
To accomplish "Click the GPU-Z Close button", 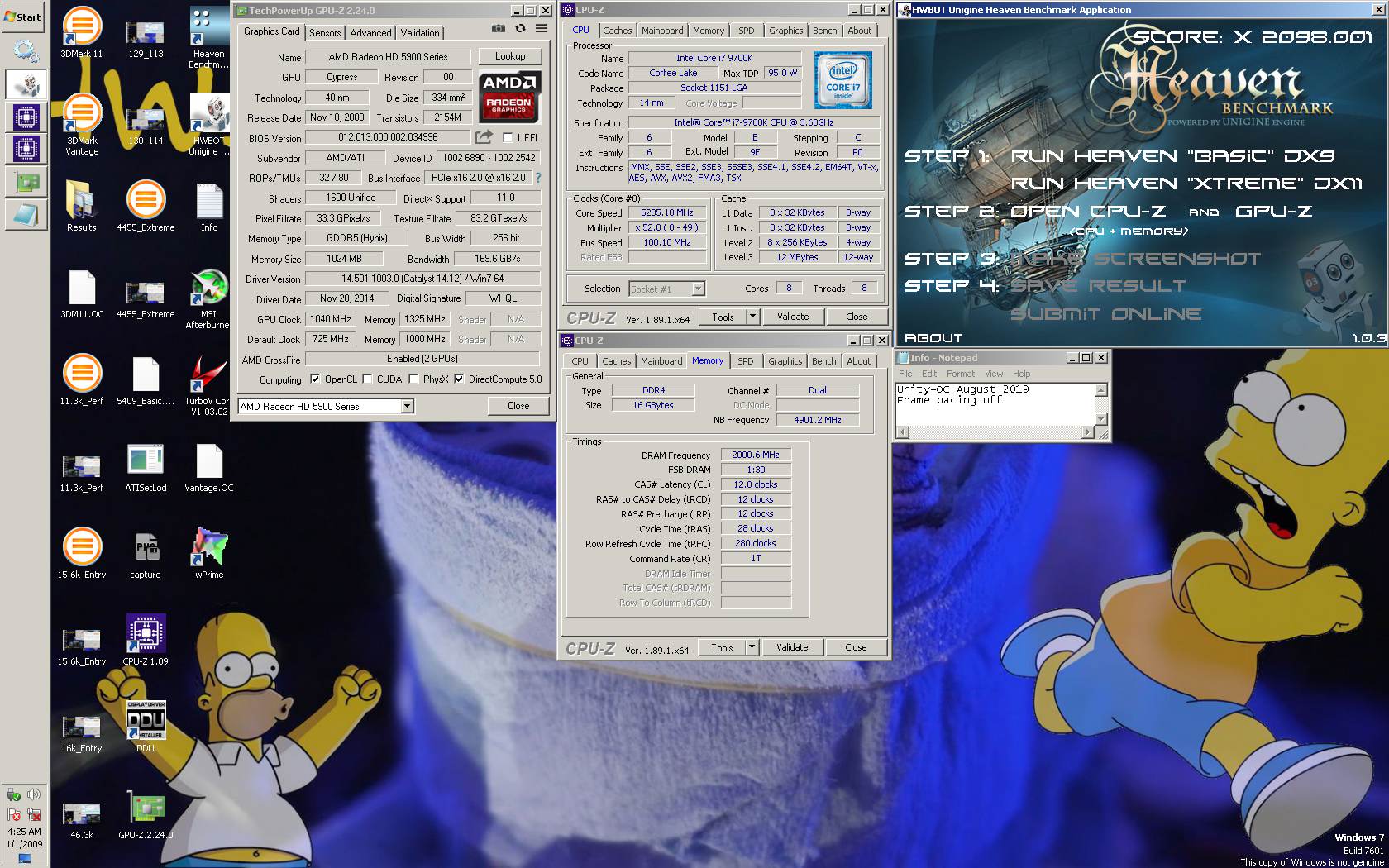I will 518,406.
